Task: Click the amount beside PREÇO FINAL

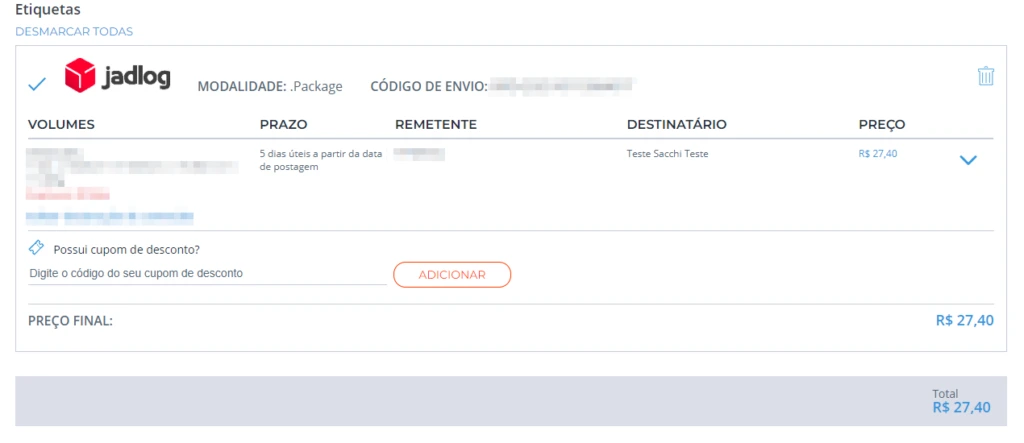Action: [x=964, y=321]
